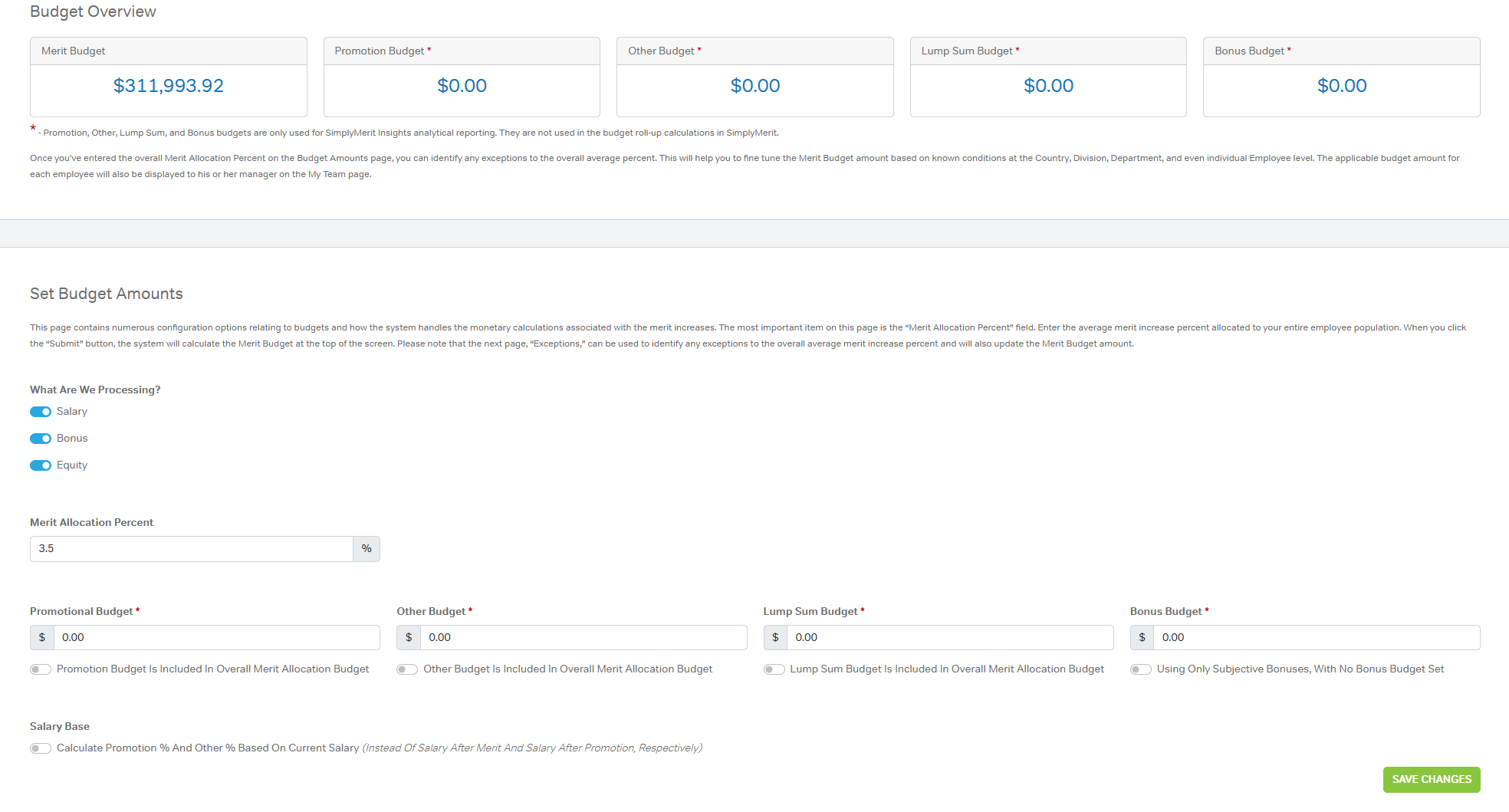Viewport: 1509px width, 812px height.
Task: Click the Lump Sum Budget overview value
Action: pos(1048,86)
